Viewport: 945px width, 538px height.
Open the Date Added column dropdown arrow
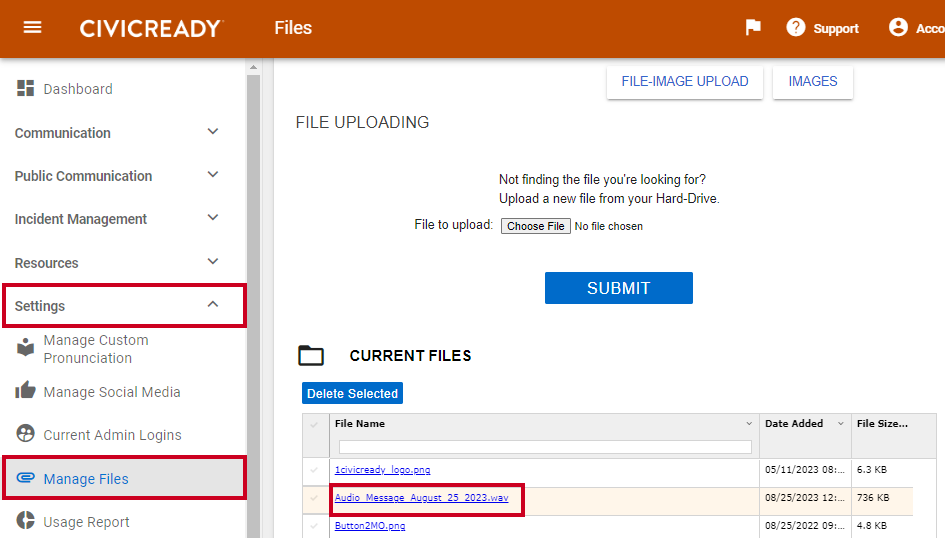pyautogui.click(x=841, y=424)
